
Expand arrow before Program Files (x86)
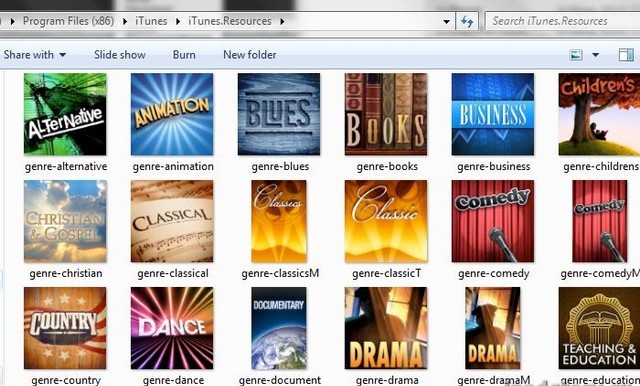tap(13, 21)
